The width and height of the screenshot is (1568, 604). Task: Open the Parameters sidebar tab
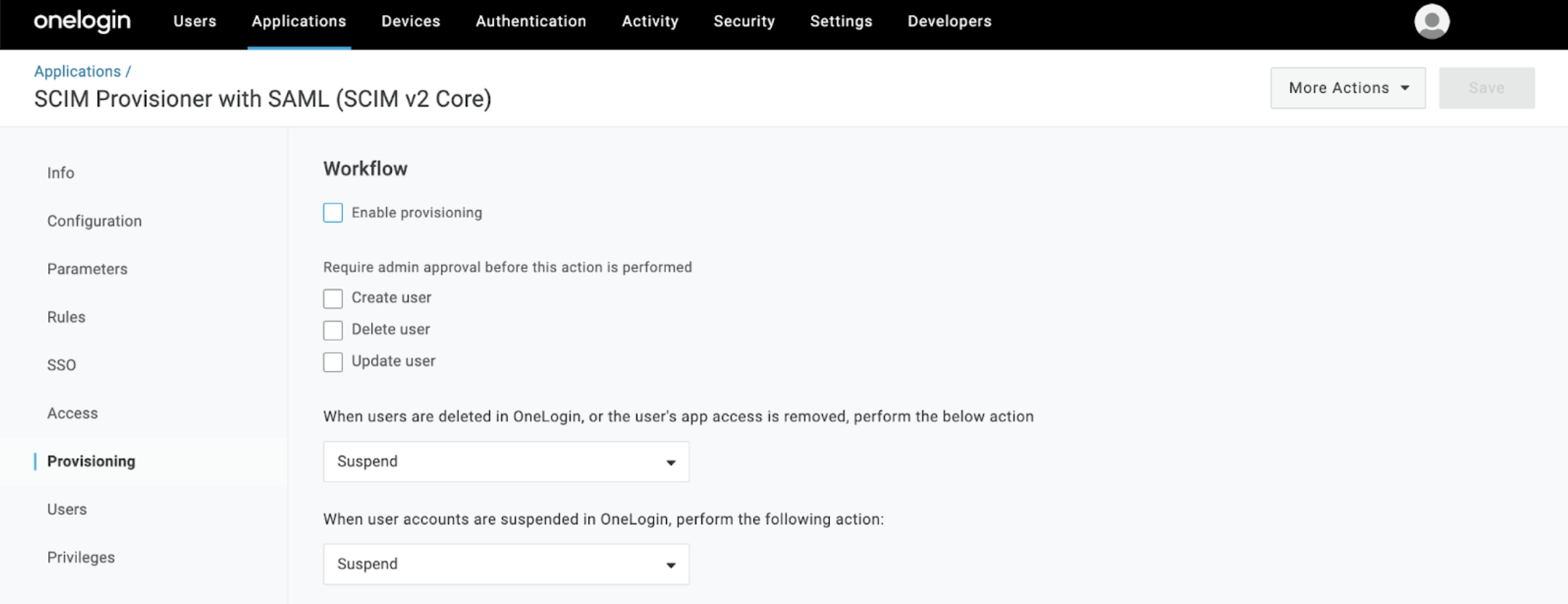point(87,269)
